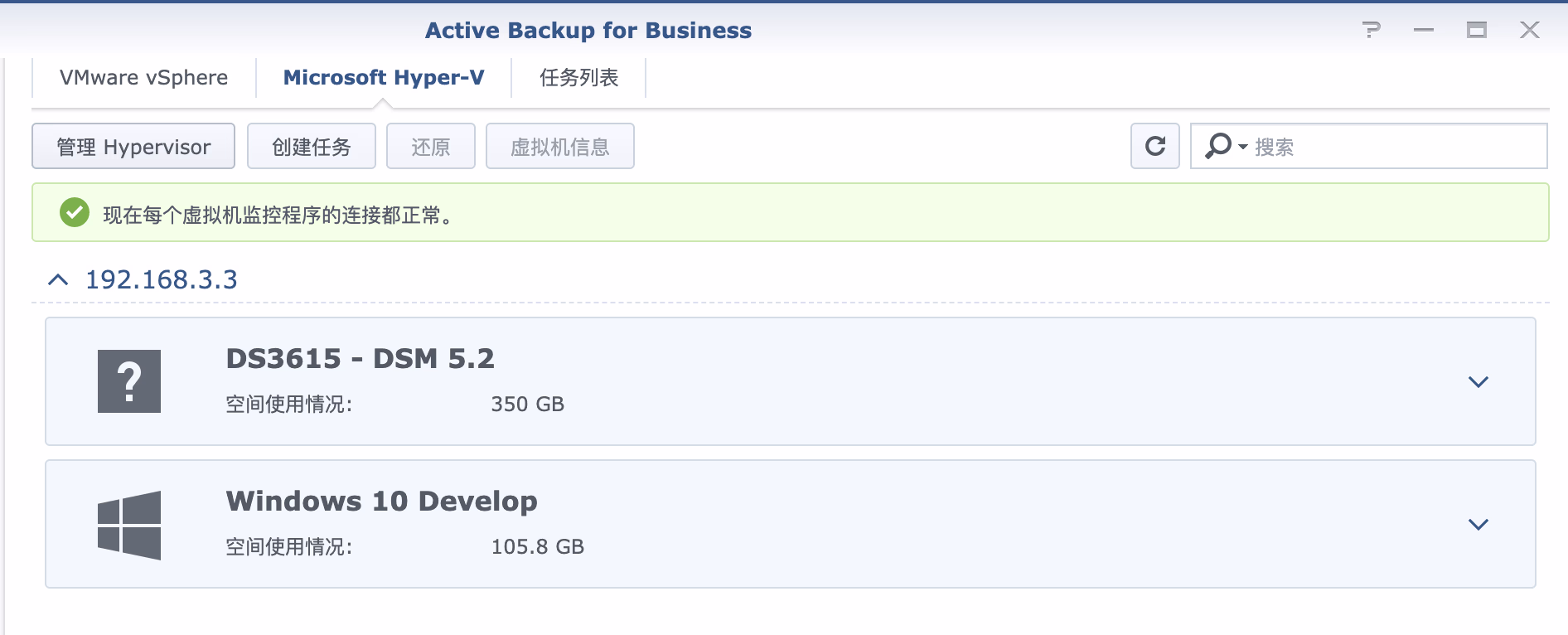The height and width of the screenshot is (635, 1568).
Task: Collapse the 192.168.3.3 host group
Action: 58,280
